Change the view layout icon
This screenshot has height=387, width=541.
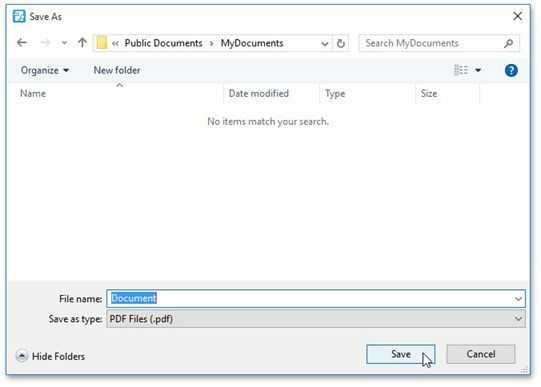click(461, 70)
